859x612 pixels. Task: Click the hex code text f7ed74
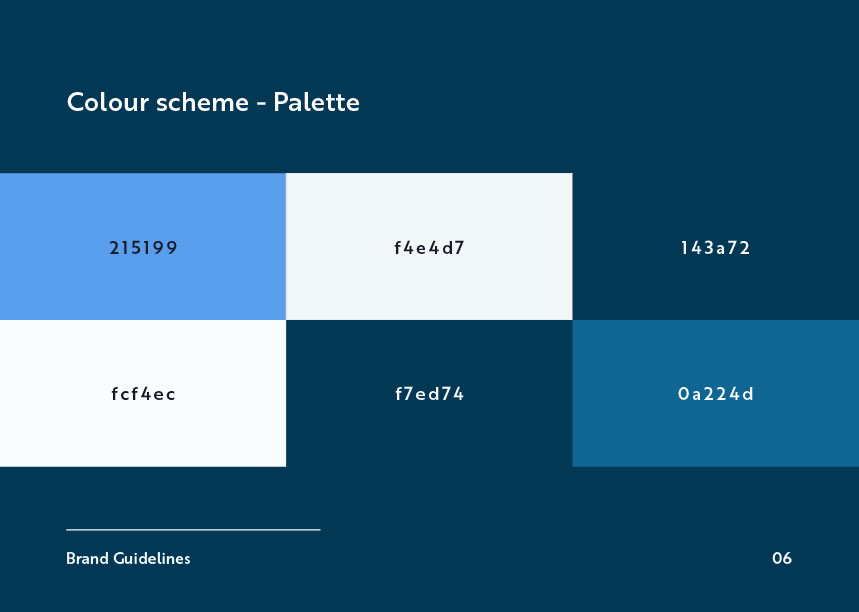(x=429, y=394)
